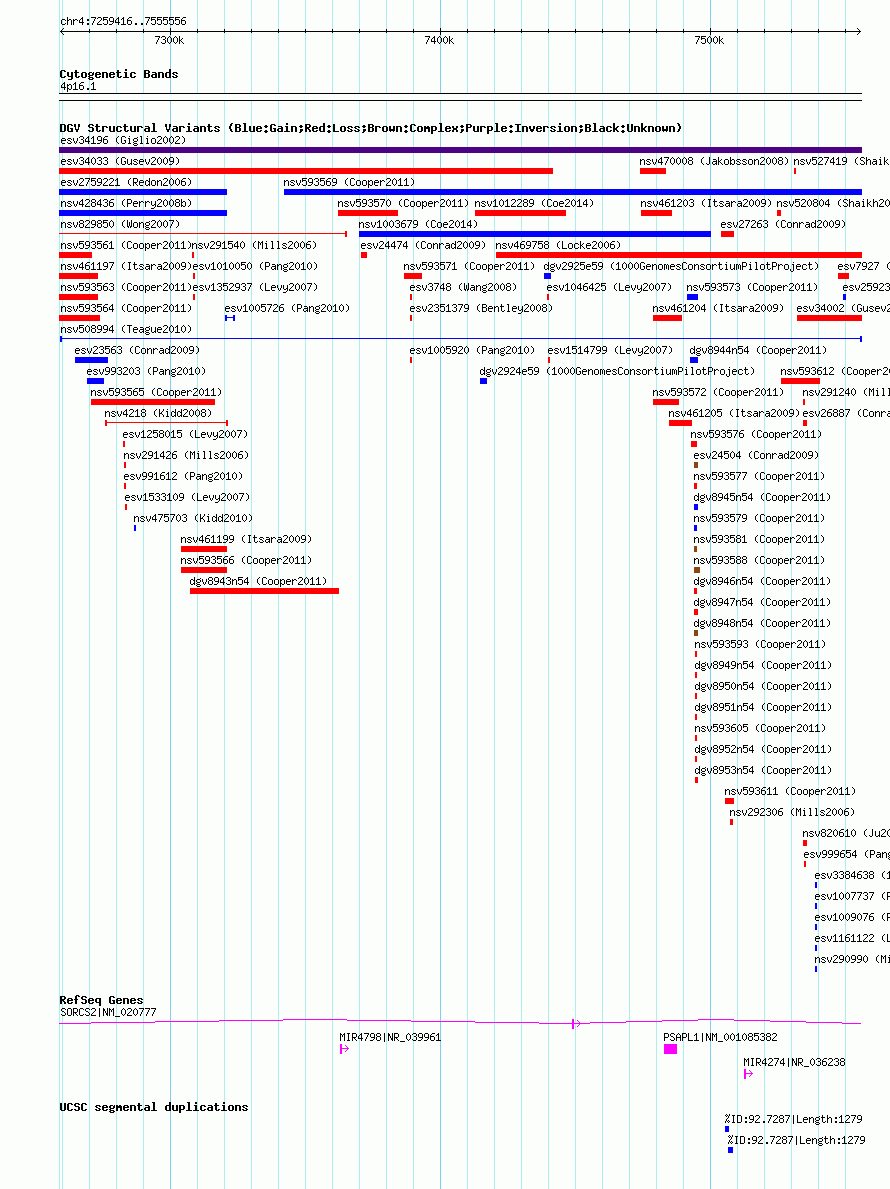This screenshot has height=1189, width=890.
Task: Select nsv291426 (Mills2006) variant label
Action: click(x=186, y=456)
